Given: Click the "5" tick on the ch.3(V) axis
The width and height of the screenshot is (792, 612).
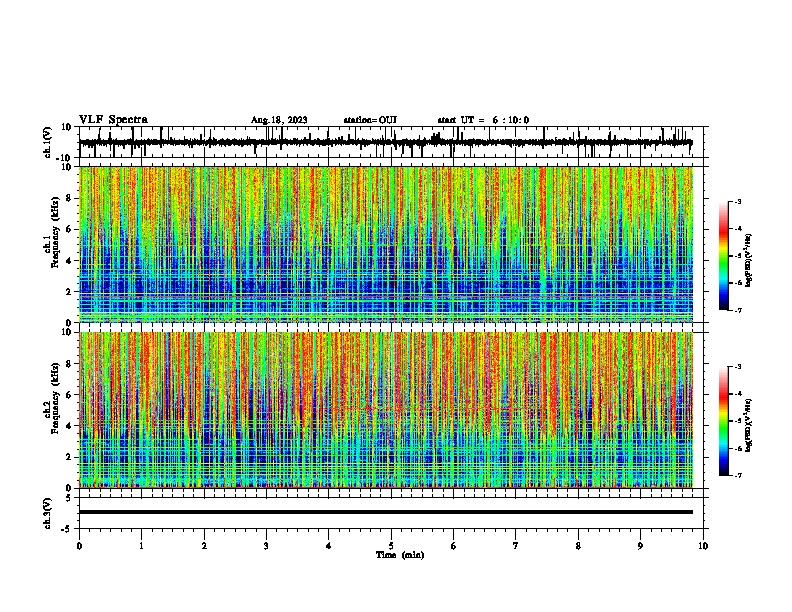Looking at the screenshot, I should click(69, 498).
